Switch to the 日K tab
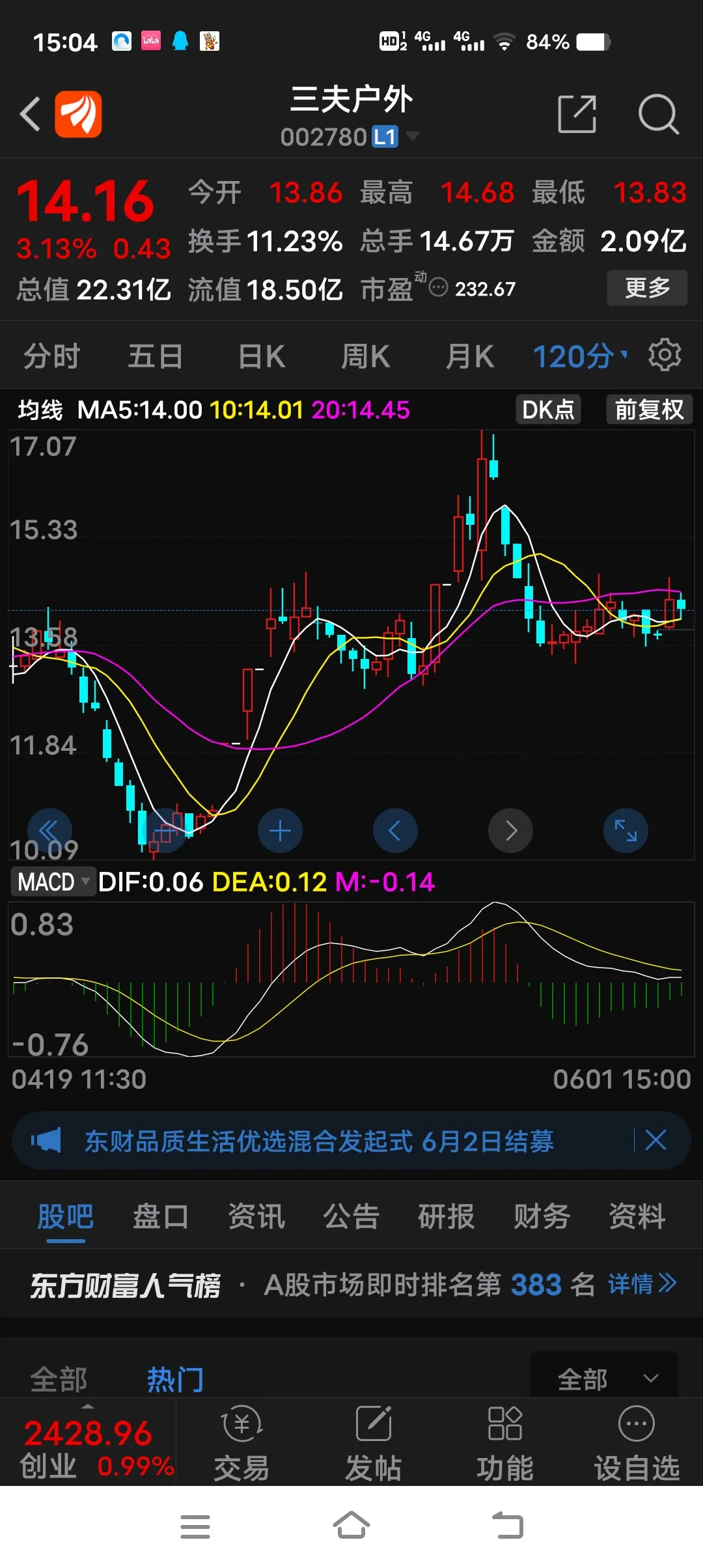 point(262,356)
